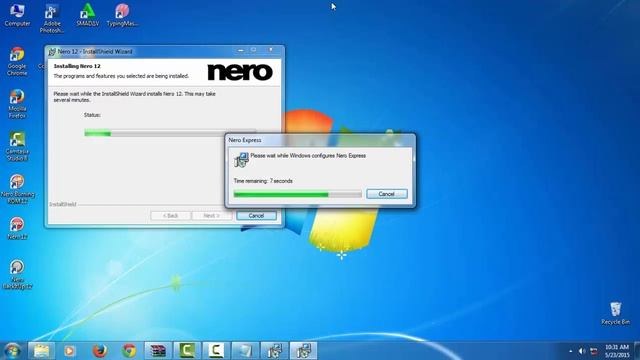This screenshot has height=360, width=640.
Task: Select the Recycle Bin desktop icon
Action: [x=616, y=313]
